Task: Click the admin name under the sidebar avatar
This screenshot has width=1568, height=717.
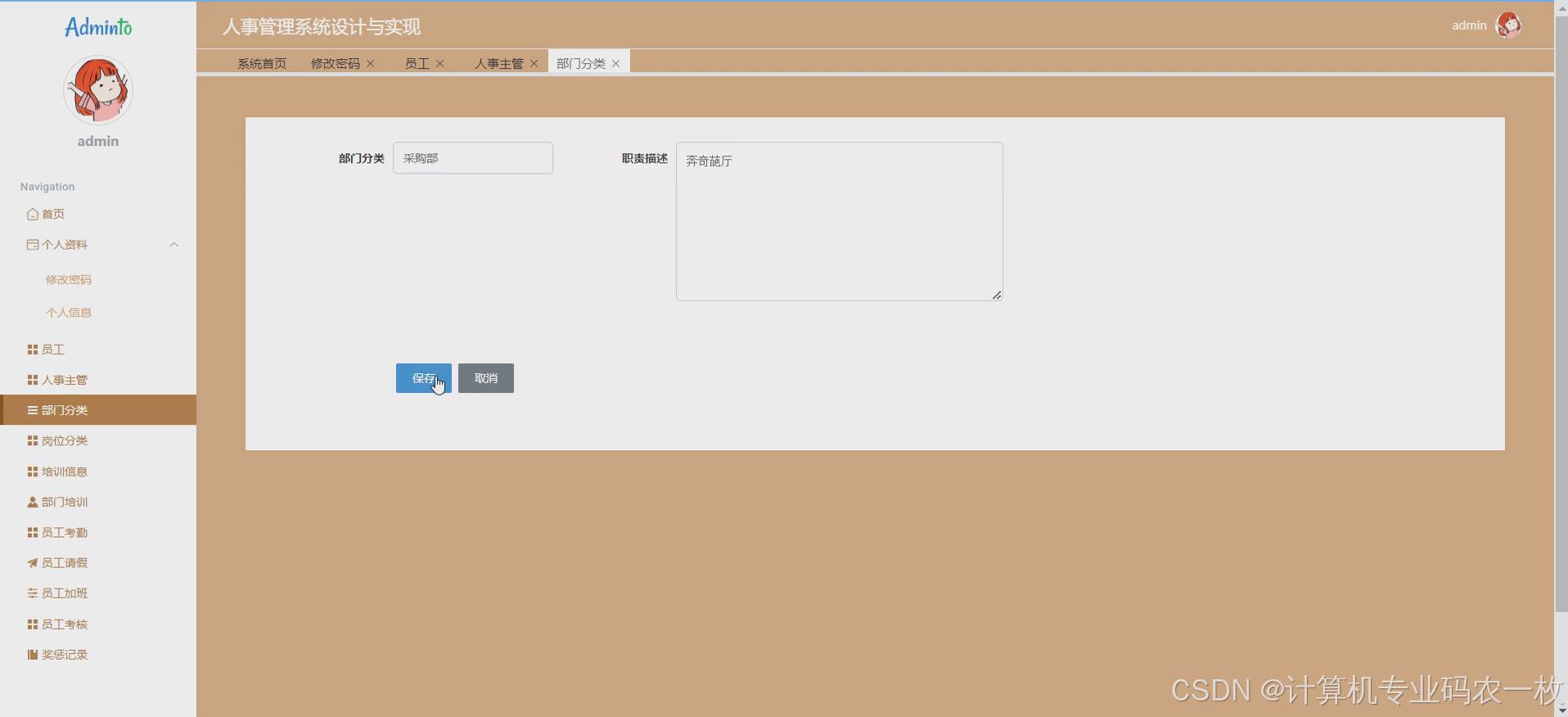Action: 98,141
